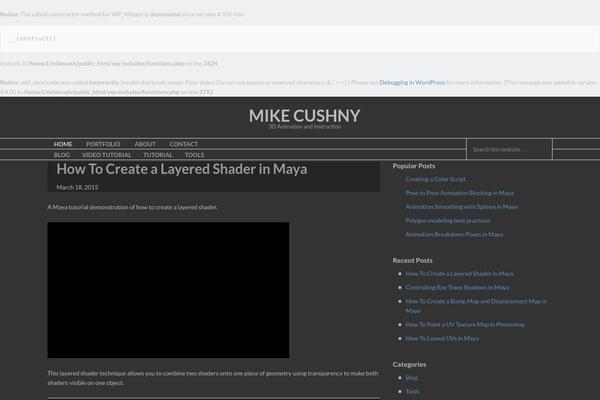Viewport: 600px width, 400px height.
Task: Click the March 18, 2015 post date
Action: point(77,187)
